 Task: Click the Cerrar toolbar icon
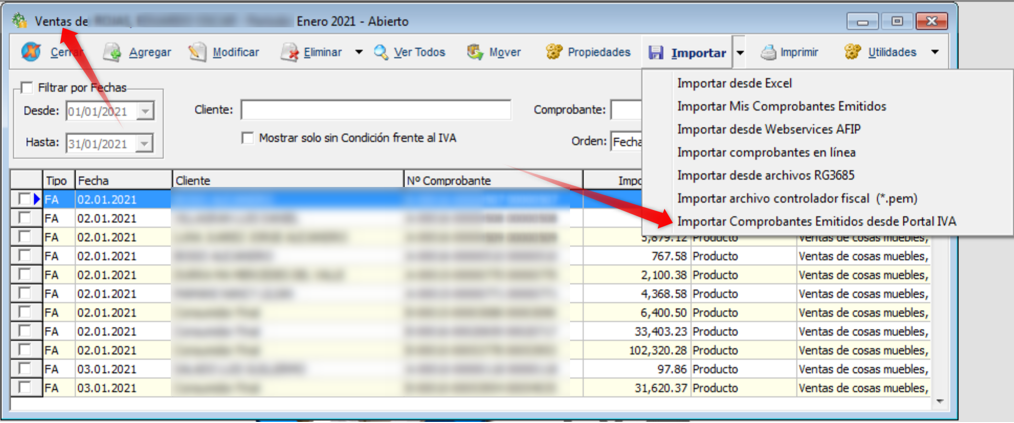pyautogui.click(x=31, y=52)
